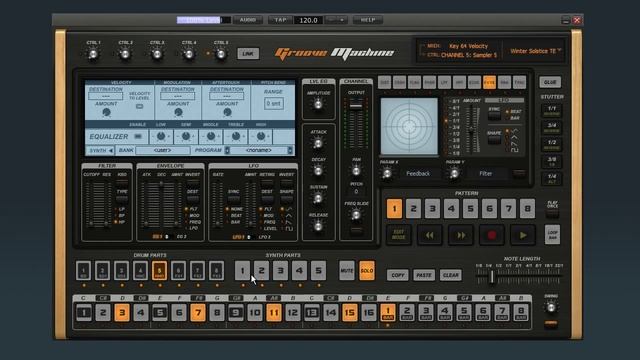Image resolution: width=640 pixels, height=360 pixels.
Task: Toggle the Solo button
Action: tap(367, 271)
